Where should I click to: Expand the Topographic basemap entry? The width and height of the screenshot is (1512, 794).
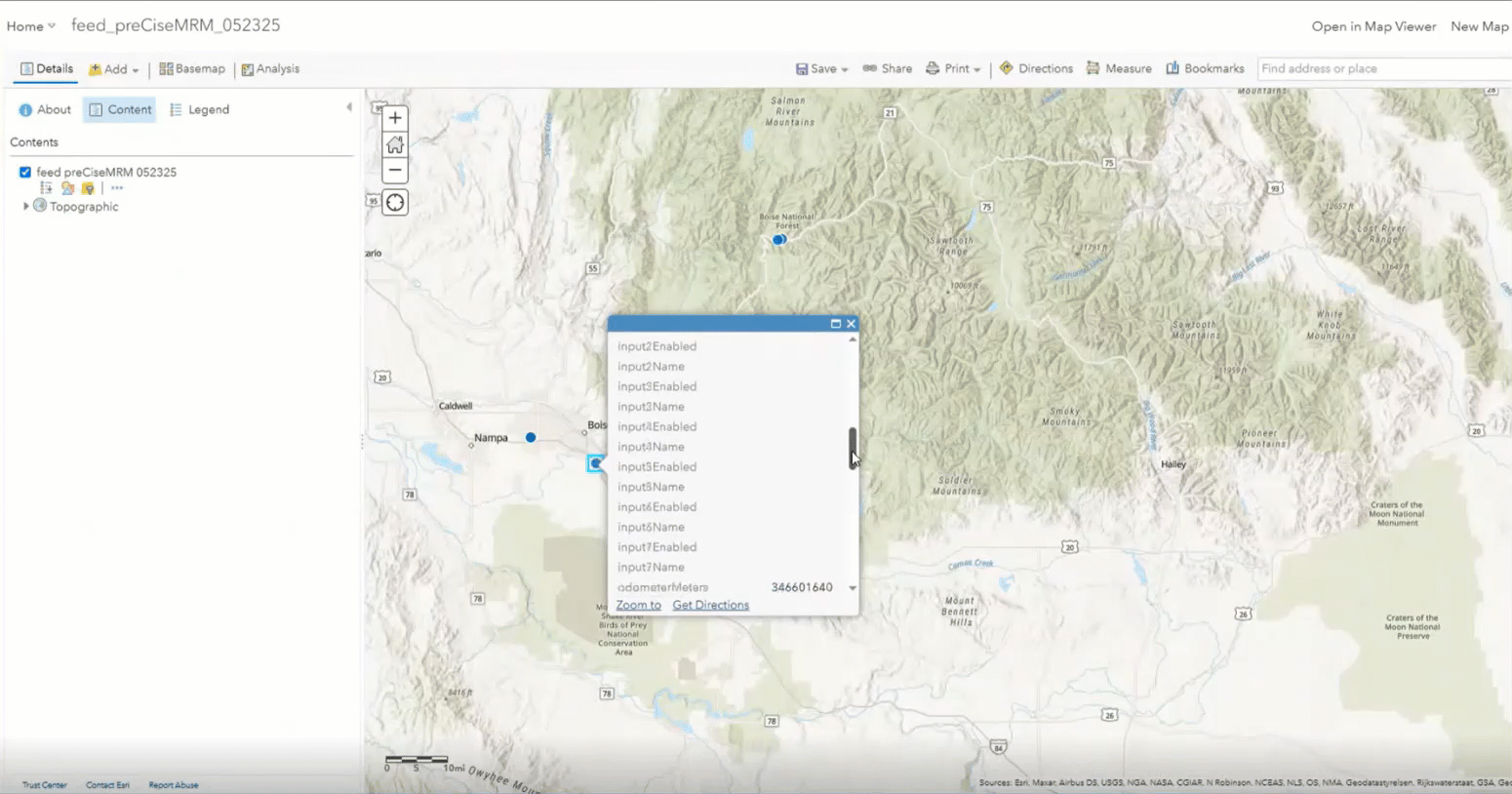coord(26,206)
